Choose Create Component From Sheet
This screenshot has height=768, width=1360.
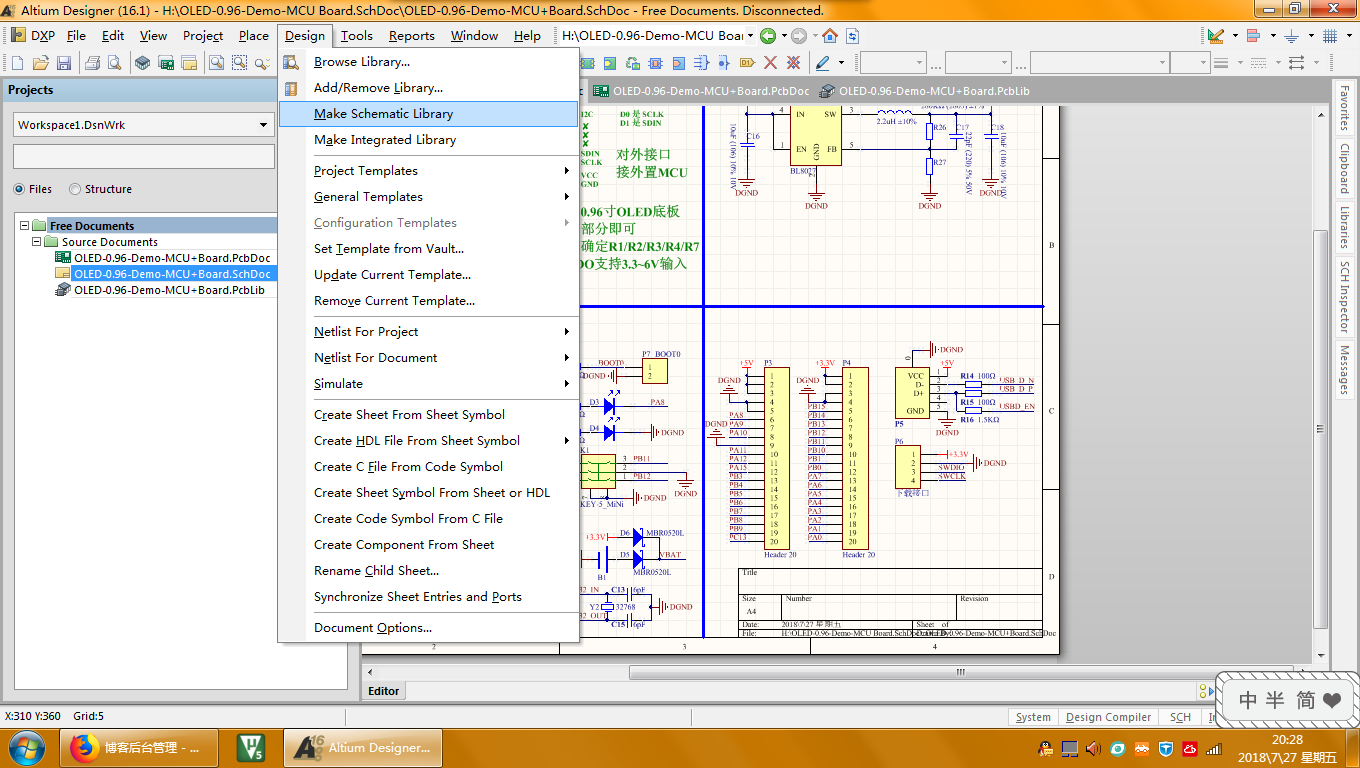pyautogui.click(x=428, y=545)
